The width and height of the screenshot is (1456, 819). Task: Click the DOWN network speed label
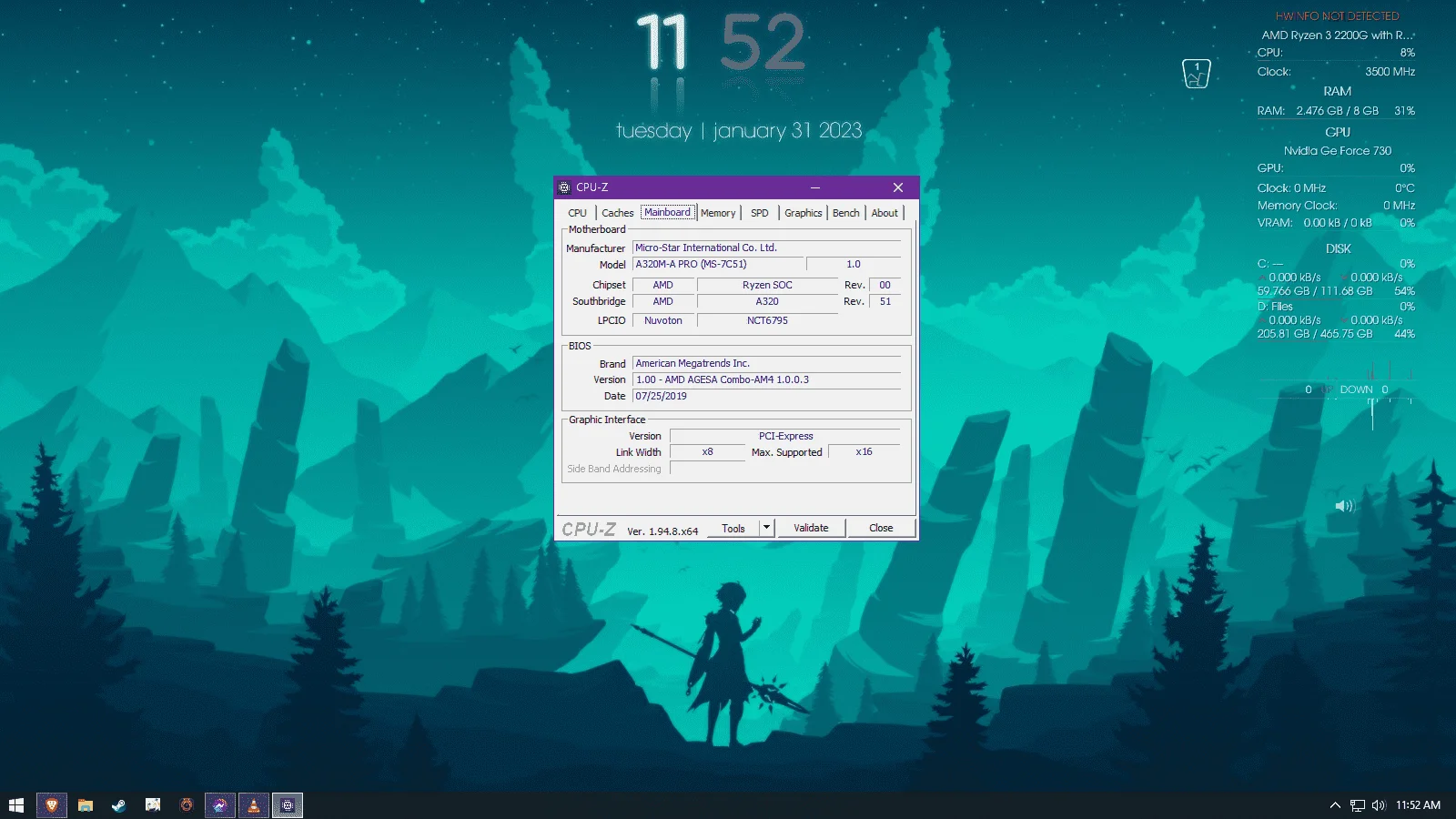pyautogui.click(x=1356, y=389)
